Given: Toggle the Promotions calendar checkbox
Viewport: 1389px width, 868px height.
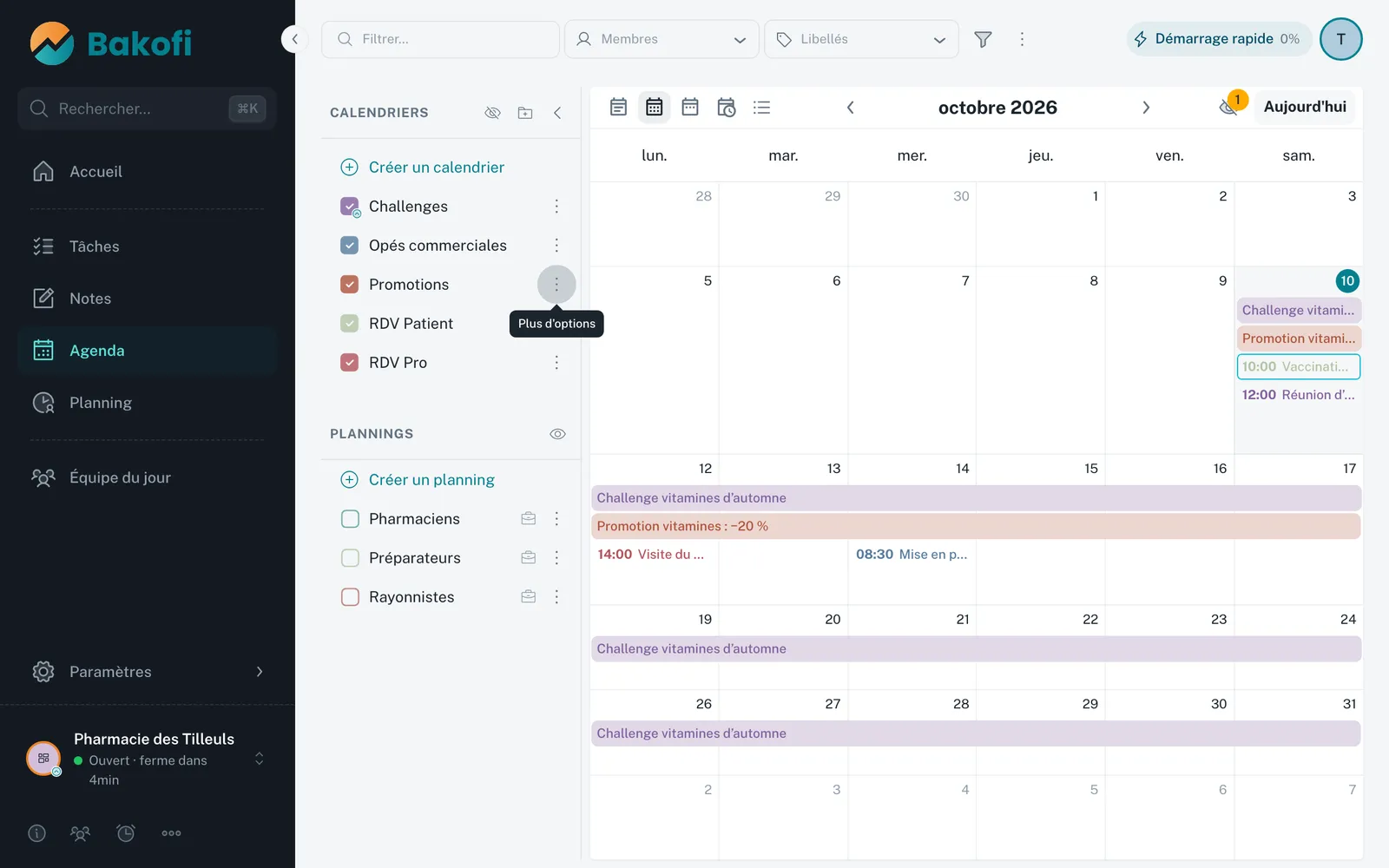Looking at the screenshot, I should pyautogui.click(x=350, y=285).
